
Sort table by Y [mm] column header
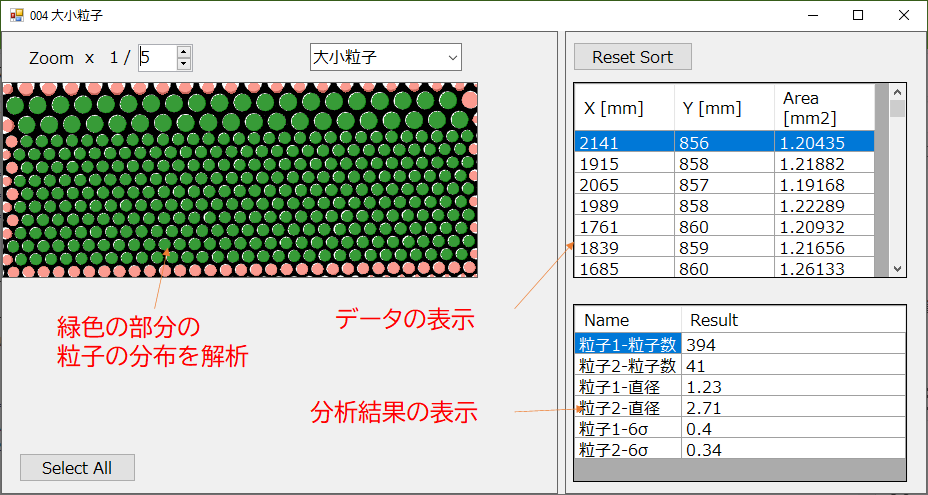pyautogui.click(x=724, y=108)
